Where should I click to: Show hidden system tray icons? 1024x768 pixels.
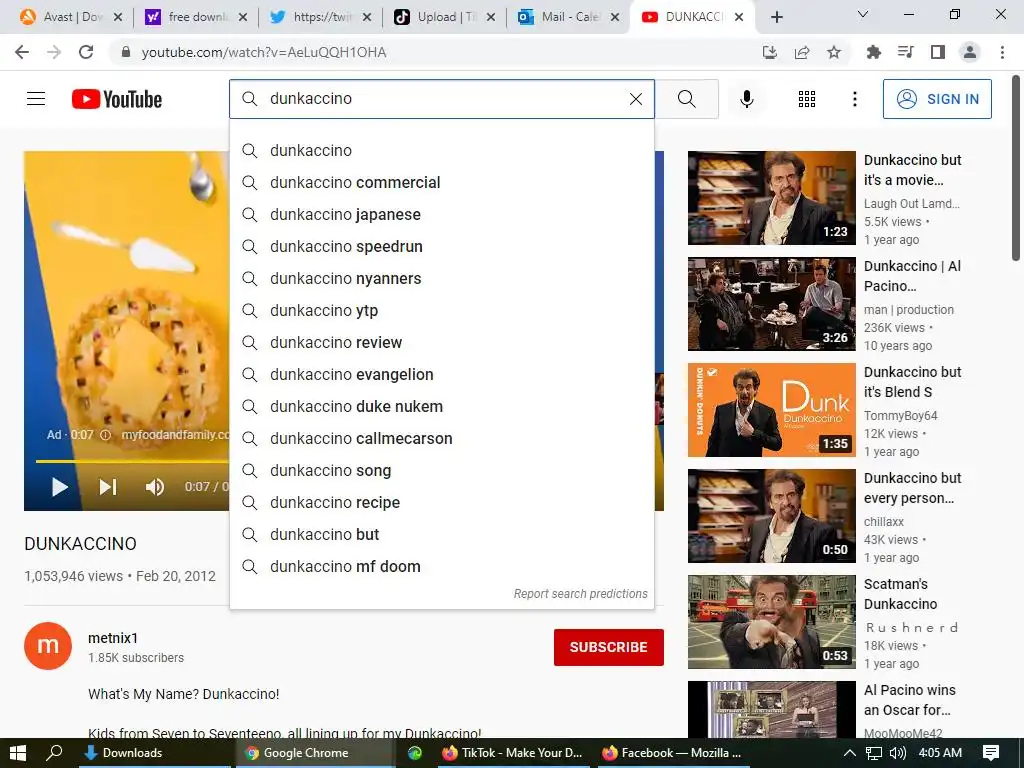click(x=849, y=753)
